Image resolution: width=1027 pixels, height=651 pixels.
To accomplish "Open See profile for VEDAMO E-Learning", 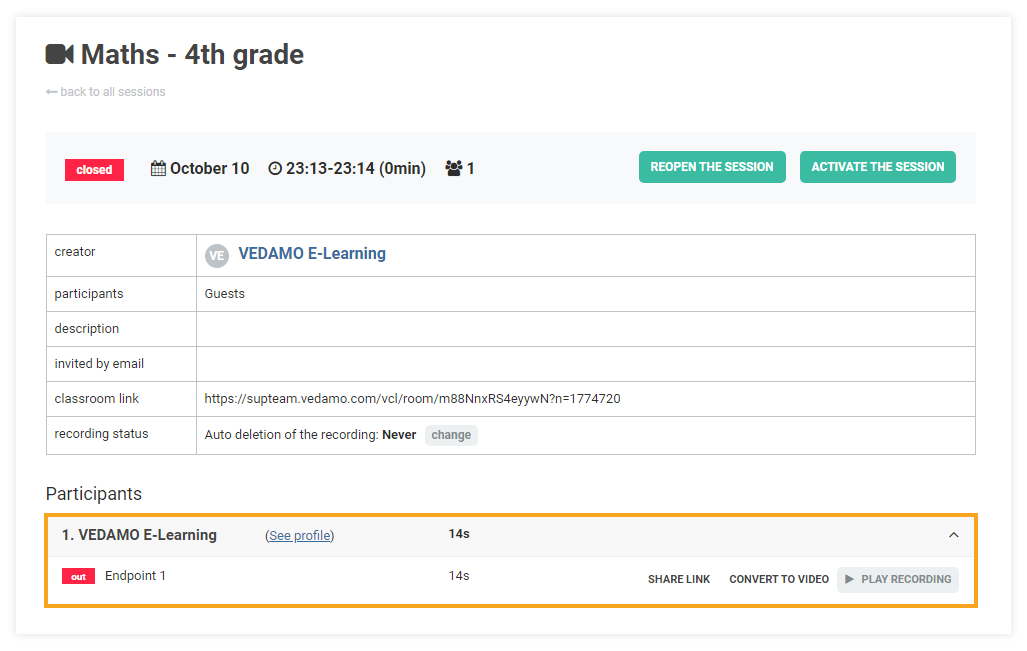I will coord(299,536).
